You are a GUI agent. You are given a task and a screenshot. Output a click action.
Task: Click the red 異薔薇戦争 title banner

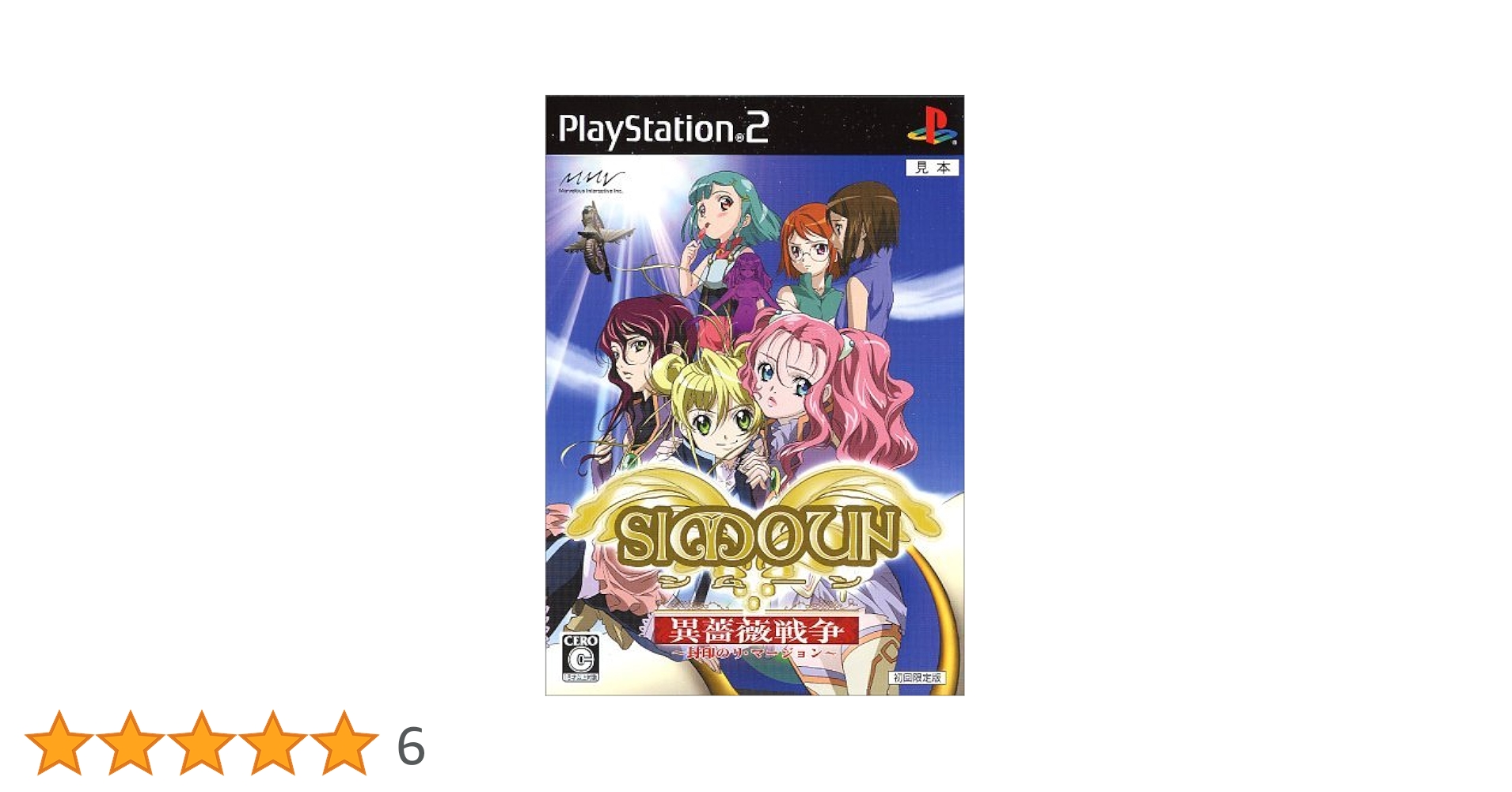tap(754, 630)
